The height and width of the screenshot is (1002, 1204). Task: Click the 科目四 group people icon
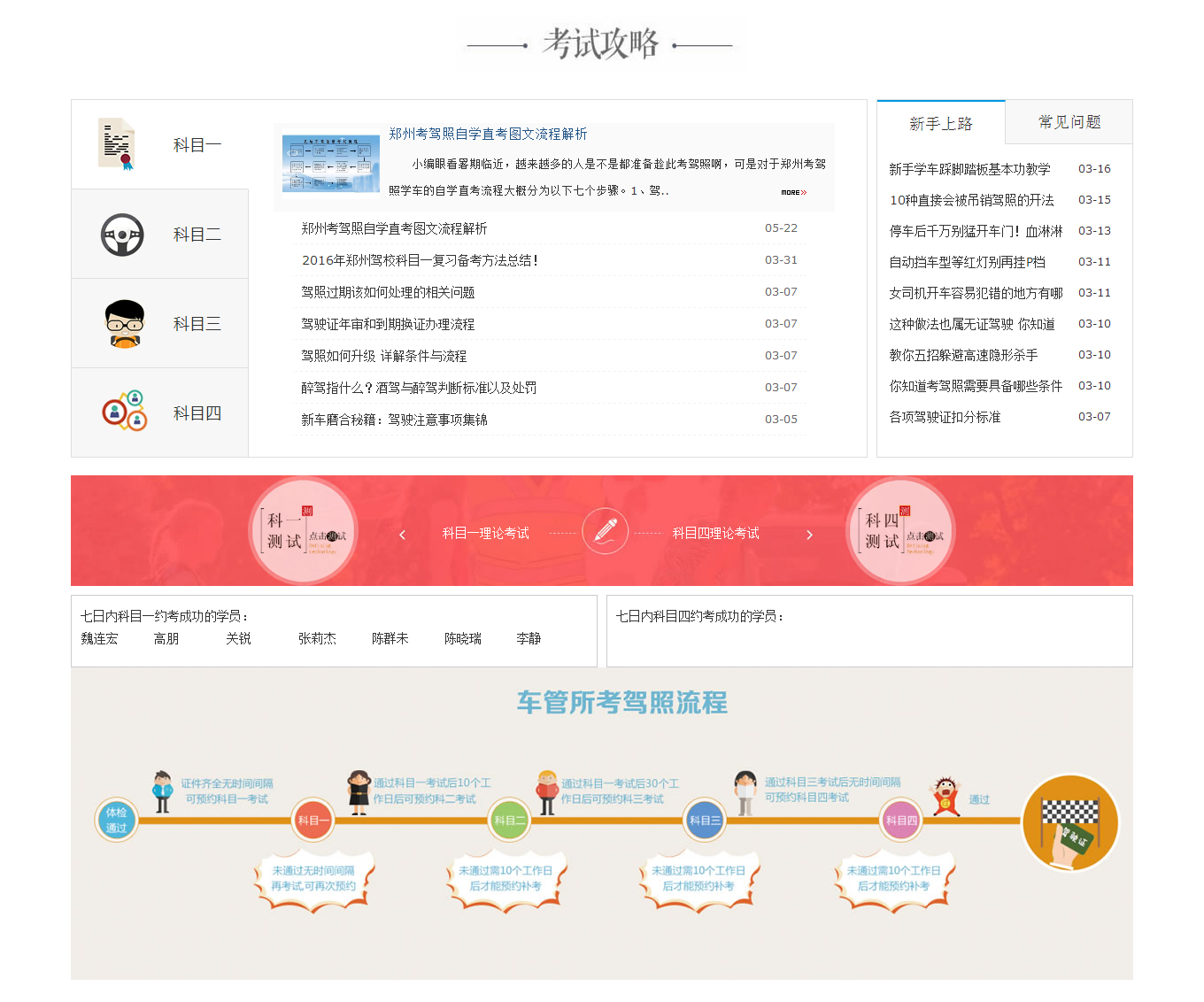click(124, 410)
